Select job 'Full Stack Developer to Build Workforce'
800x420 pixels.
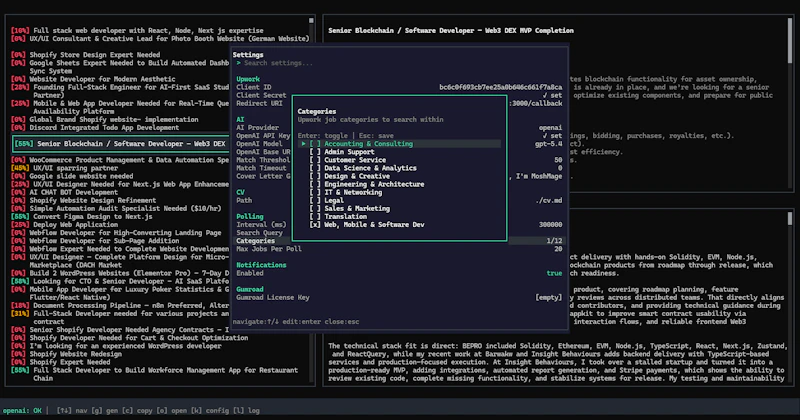[154, 374]
